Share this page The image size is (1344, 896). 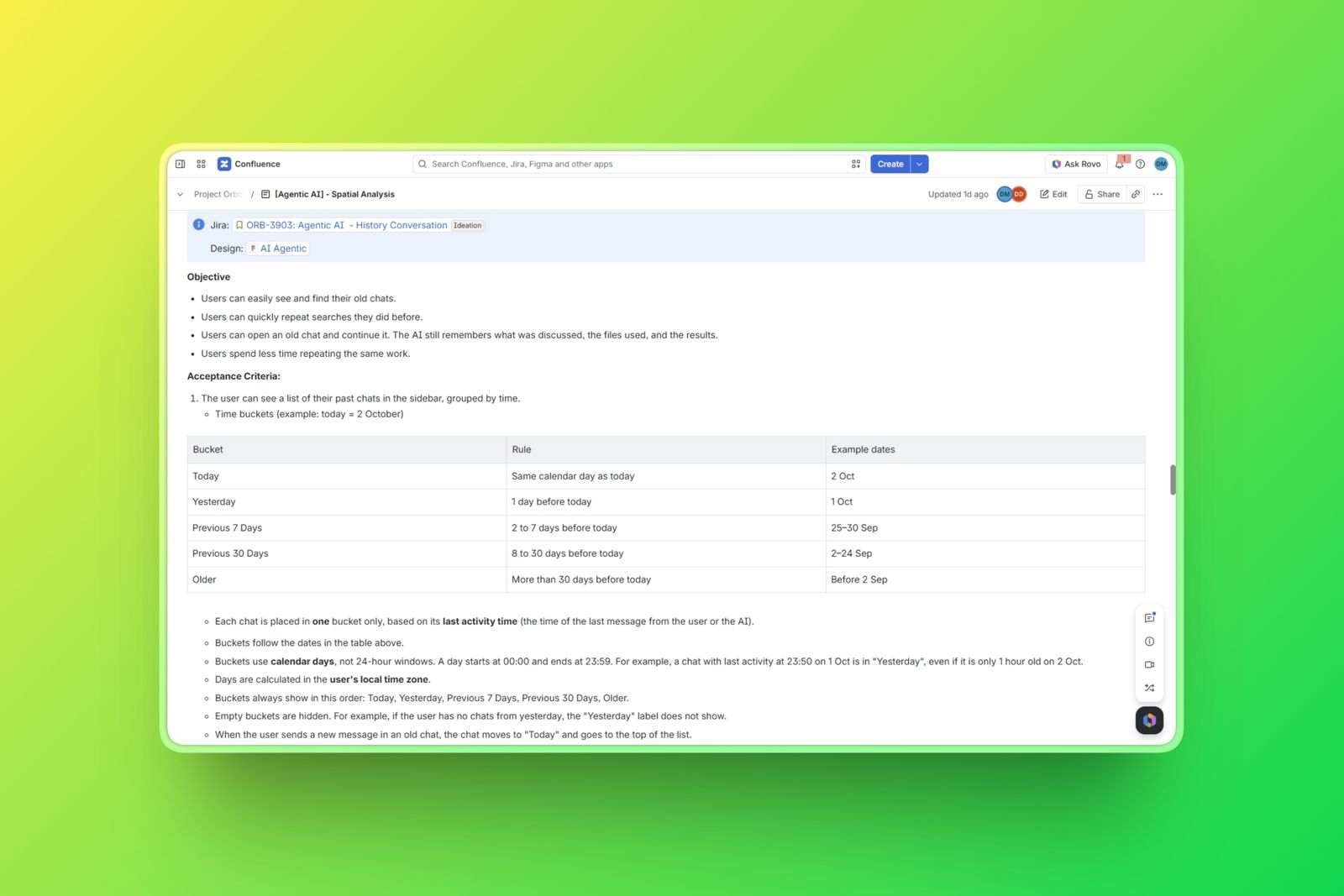click(x=1102, y=194)
